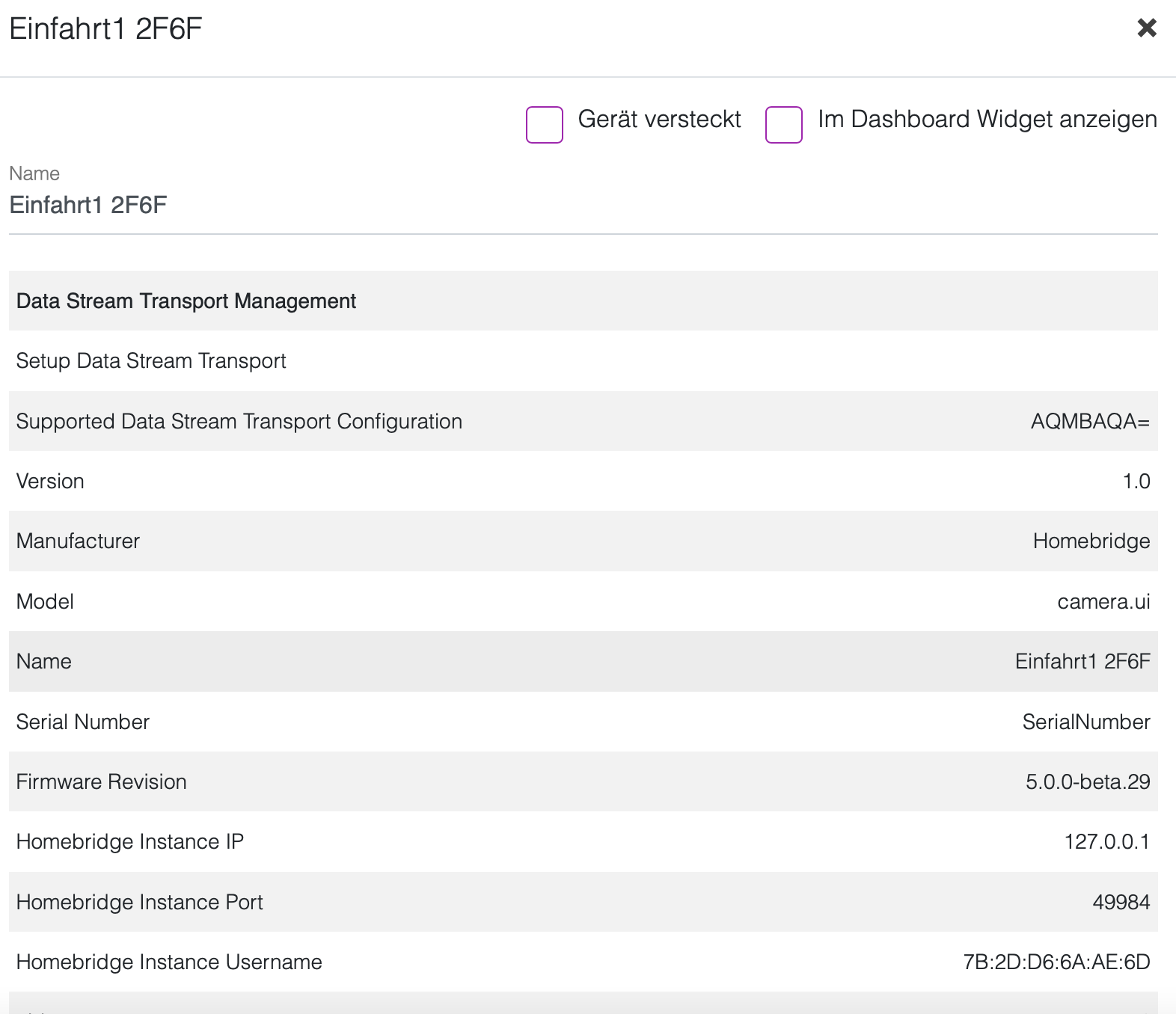Select the port number 49984

[x=1121, y=903]
